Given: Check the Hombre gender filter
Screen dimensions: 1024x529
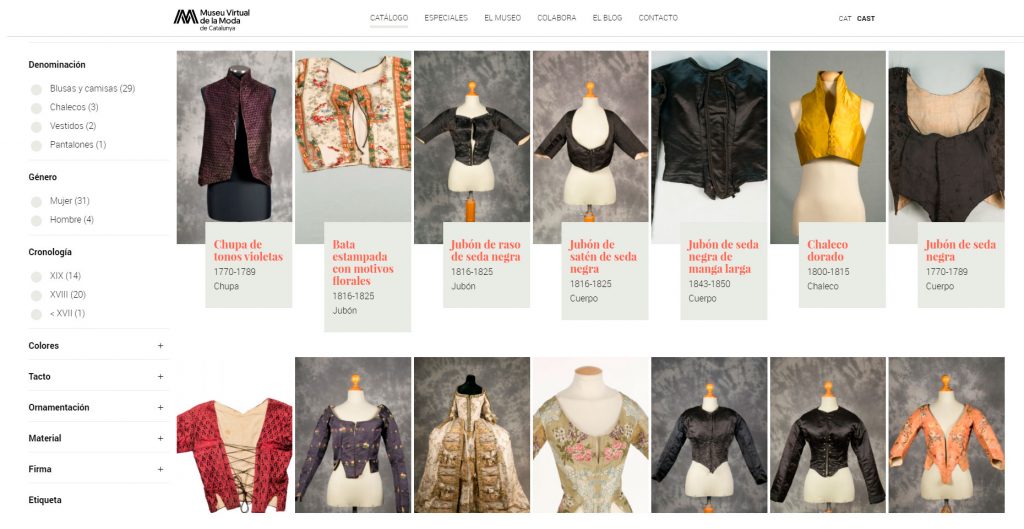Looking at the screenshot, I should [x=37, y=221].
